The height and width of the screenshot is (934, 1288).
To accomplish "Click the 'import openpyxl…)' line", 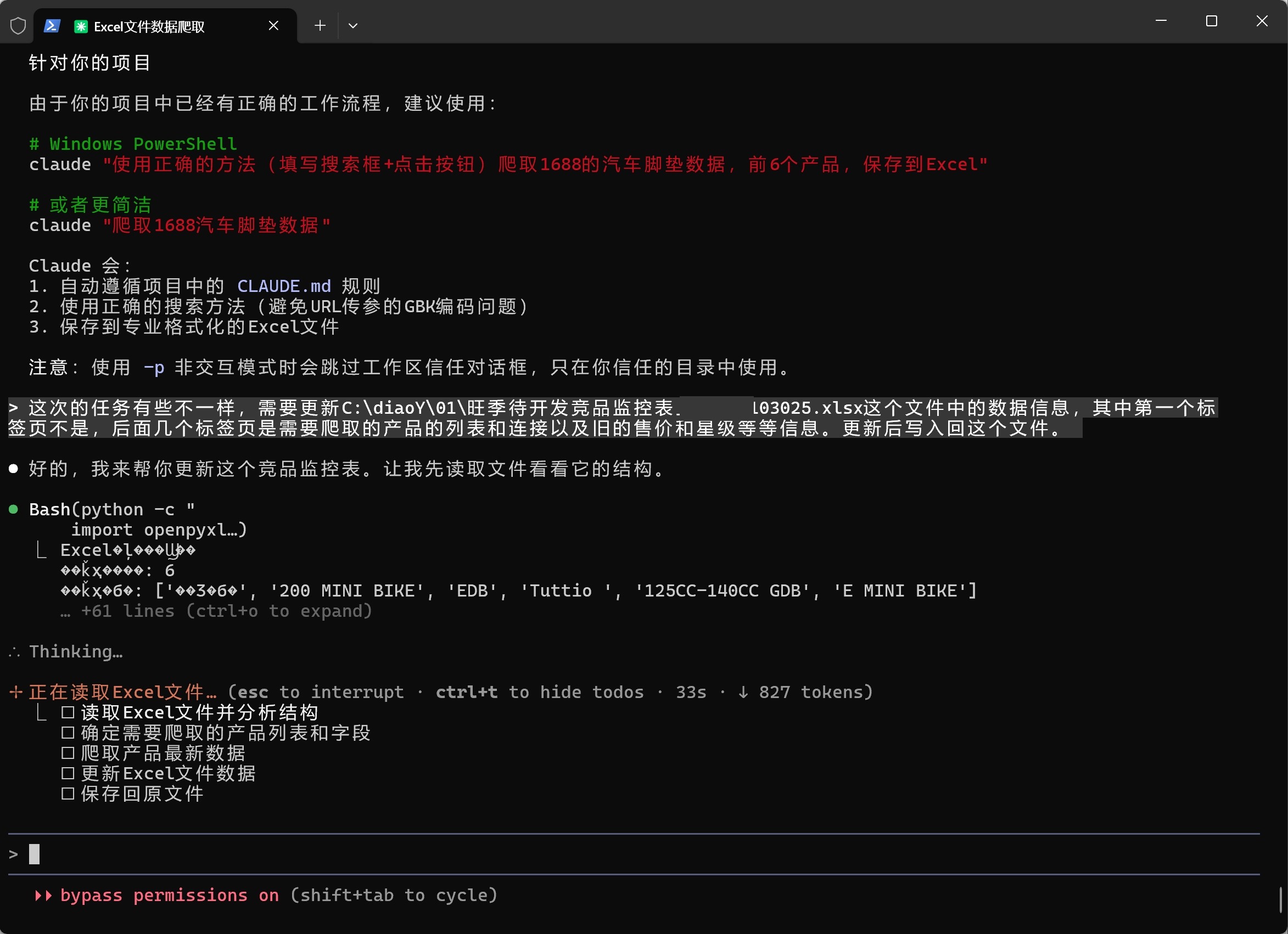I will click(159, 530).
